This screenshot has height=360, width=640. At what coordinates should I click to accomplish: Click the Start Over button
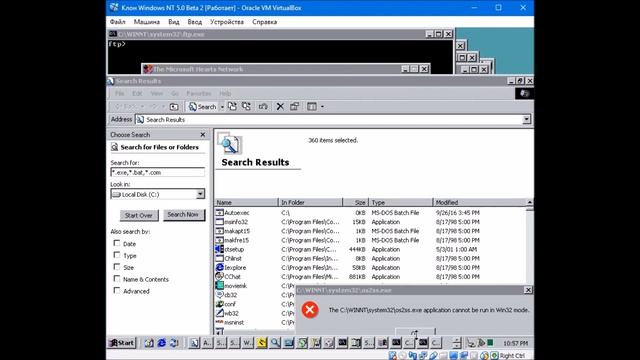click(139, 215)
